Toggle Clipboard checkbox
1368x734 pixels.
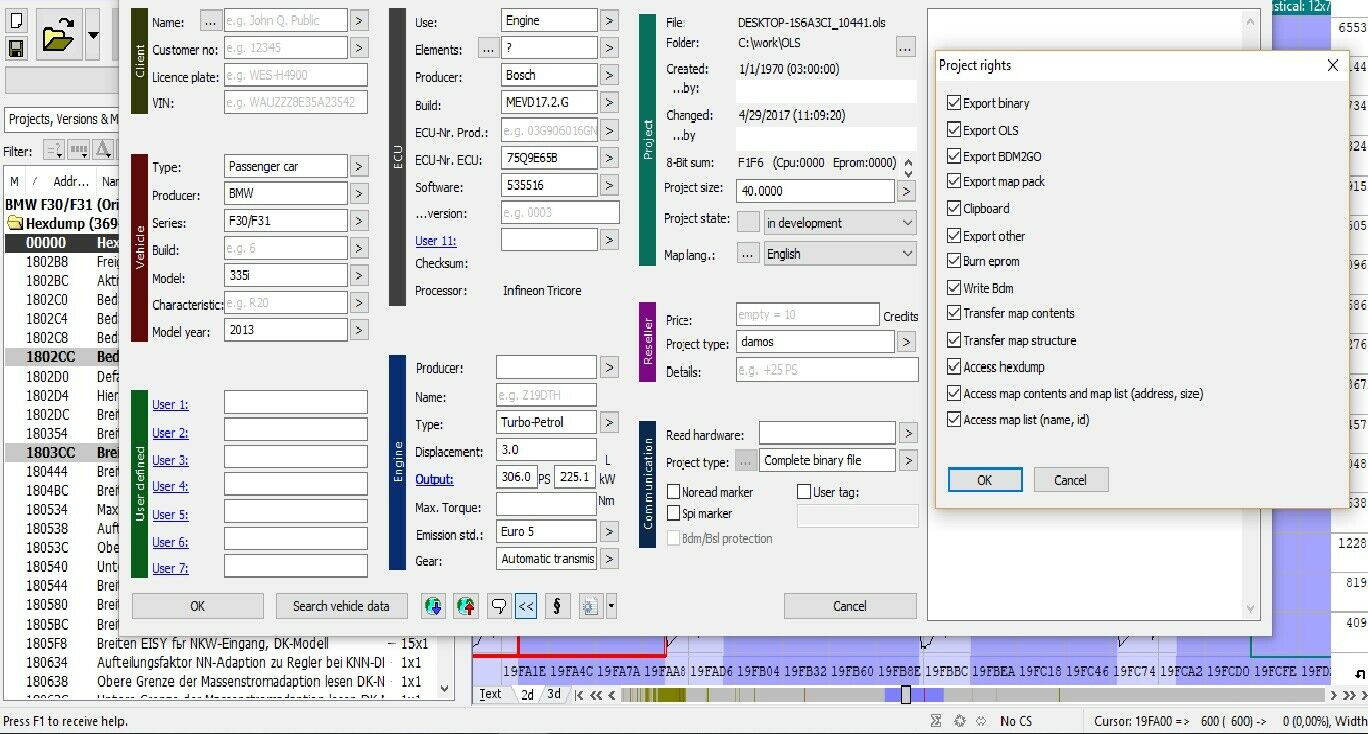pos(954,208)
